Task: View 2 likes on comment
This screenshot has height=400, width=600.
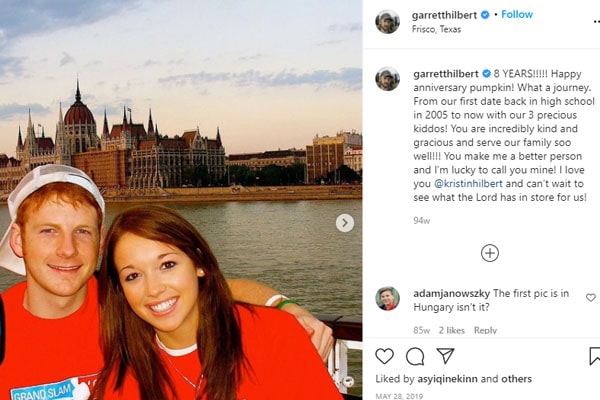Action: coord(452,330)
